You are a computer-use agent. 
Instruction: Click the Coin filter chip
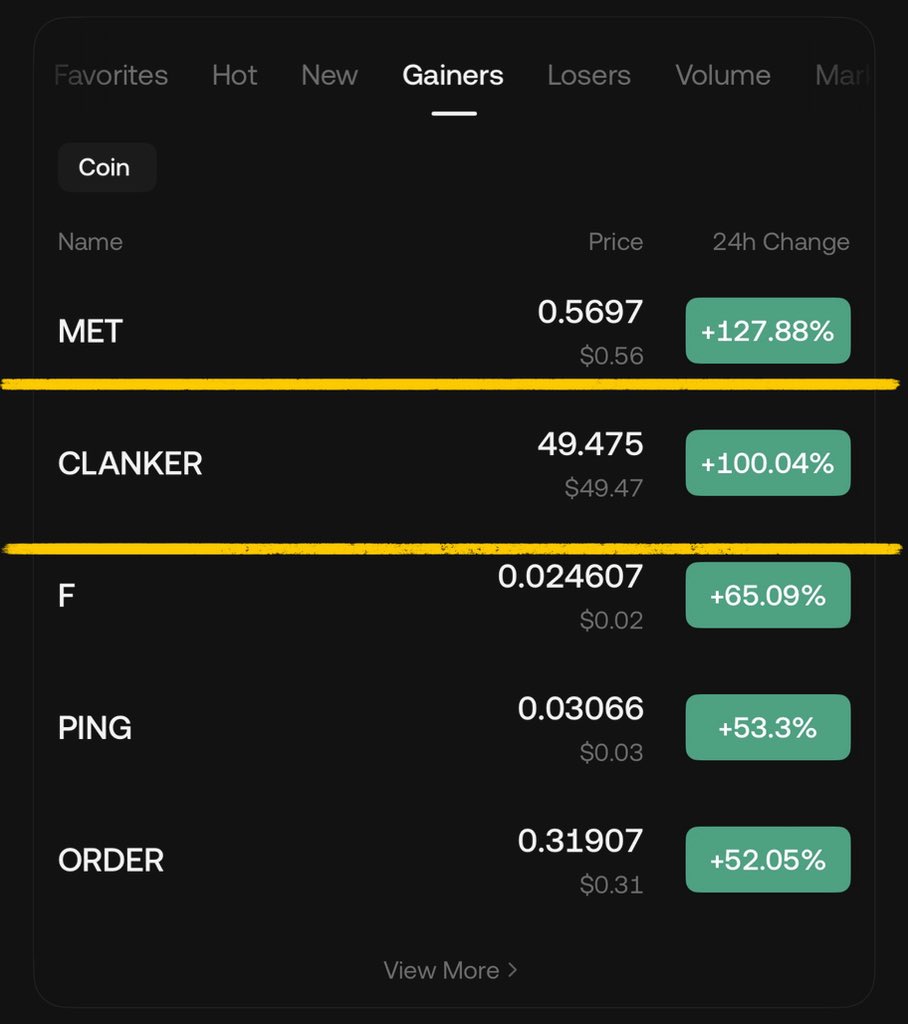coord(106,167)
